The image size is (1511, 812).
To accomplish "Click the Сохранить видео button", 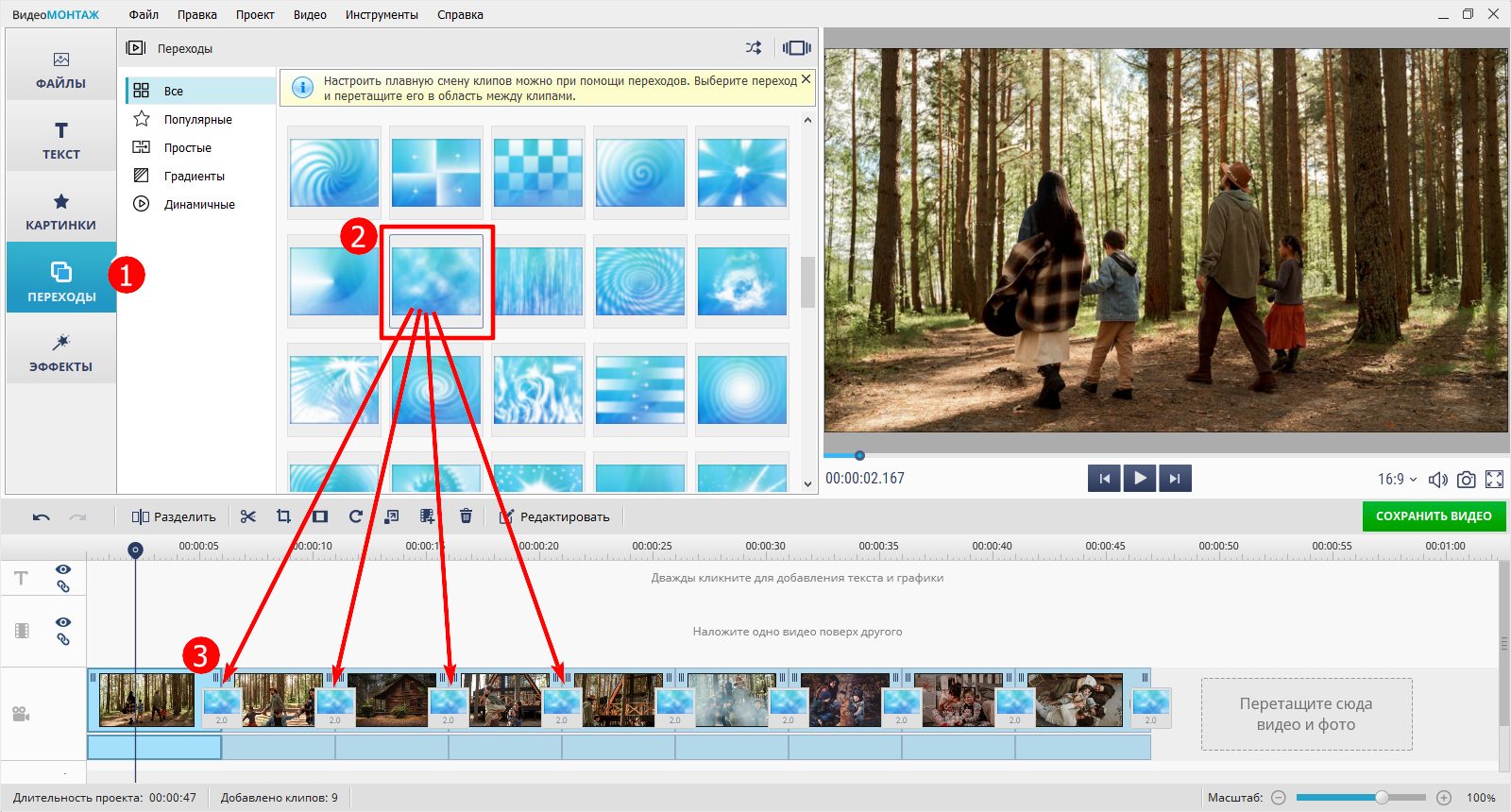I will pyautogui.click(x=1433, y=516).
